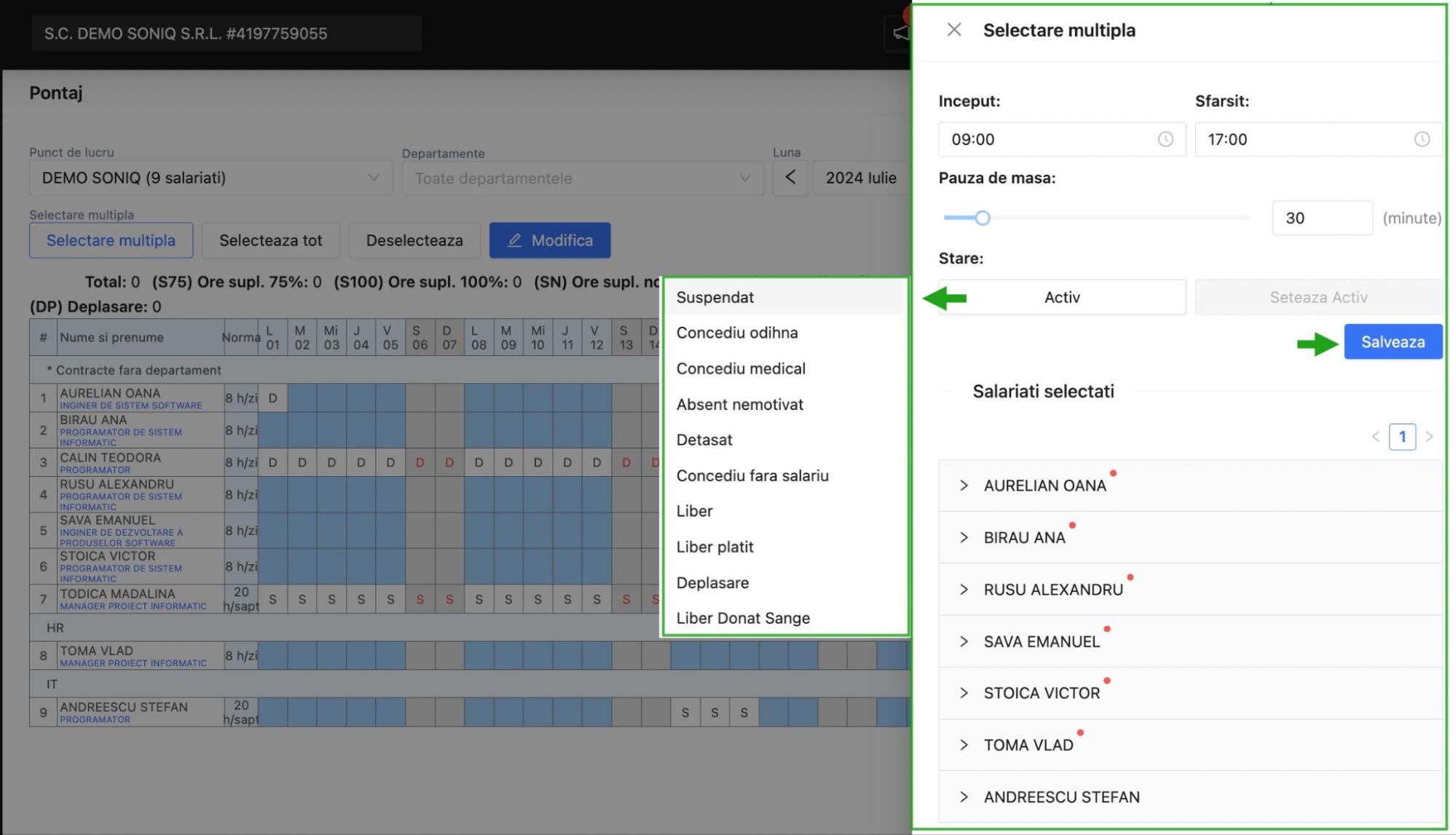Click the announcements megaphone icon

point(900,33)
